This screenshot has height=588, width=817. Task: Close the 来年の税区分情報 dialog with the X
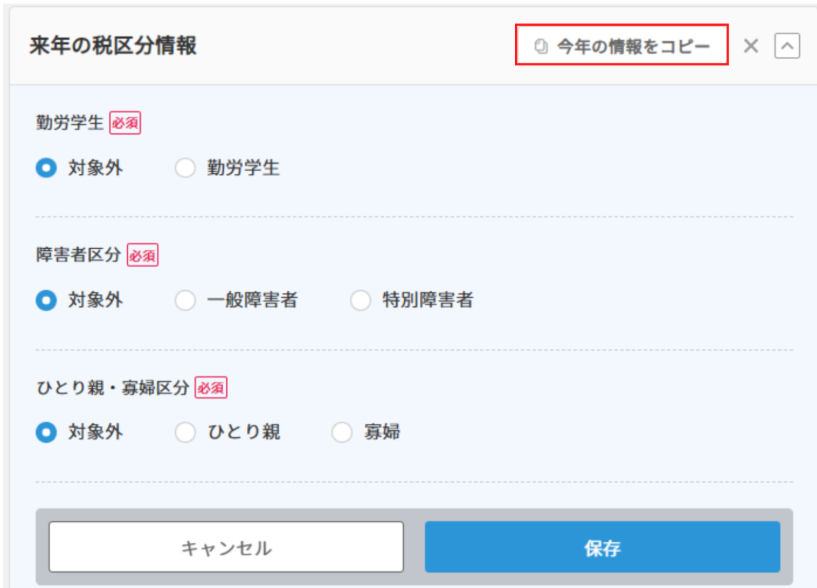[x=751, y=45]
